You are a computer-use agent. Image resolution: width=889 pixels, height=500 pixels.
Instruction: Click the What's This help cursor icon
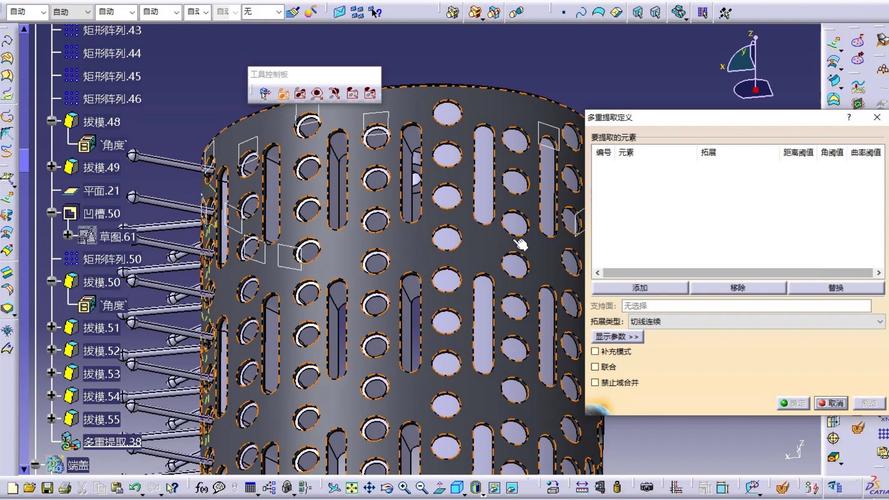click(172, 488)
